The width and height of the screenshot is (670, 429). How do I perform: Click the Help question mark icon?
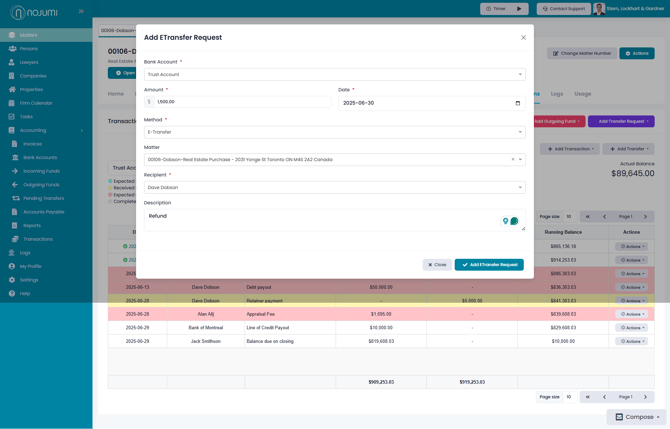pos(12,294)
